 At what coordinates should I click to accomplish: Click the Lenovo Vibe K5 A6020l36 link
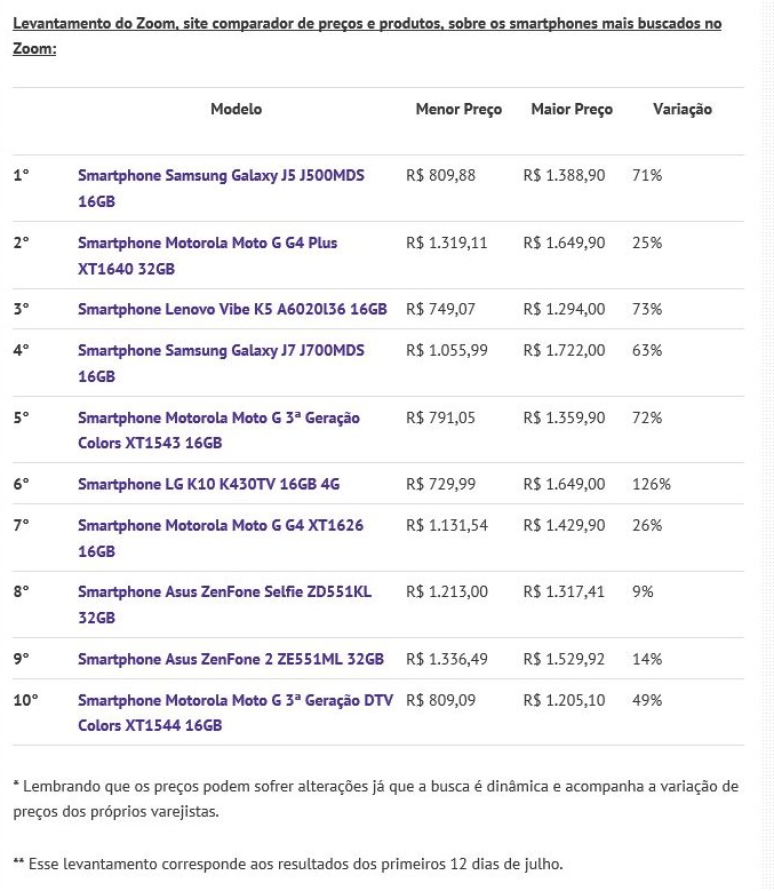[x=232, y=309]
